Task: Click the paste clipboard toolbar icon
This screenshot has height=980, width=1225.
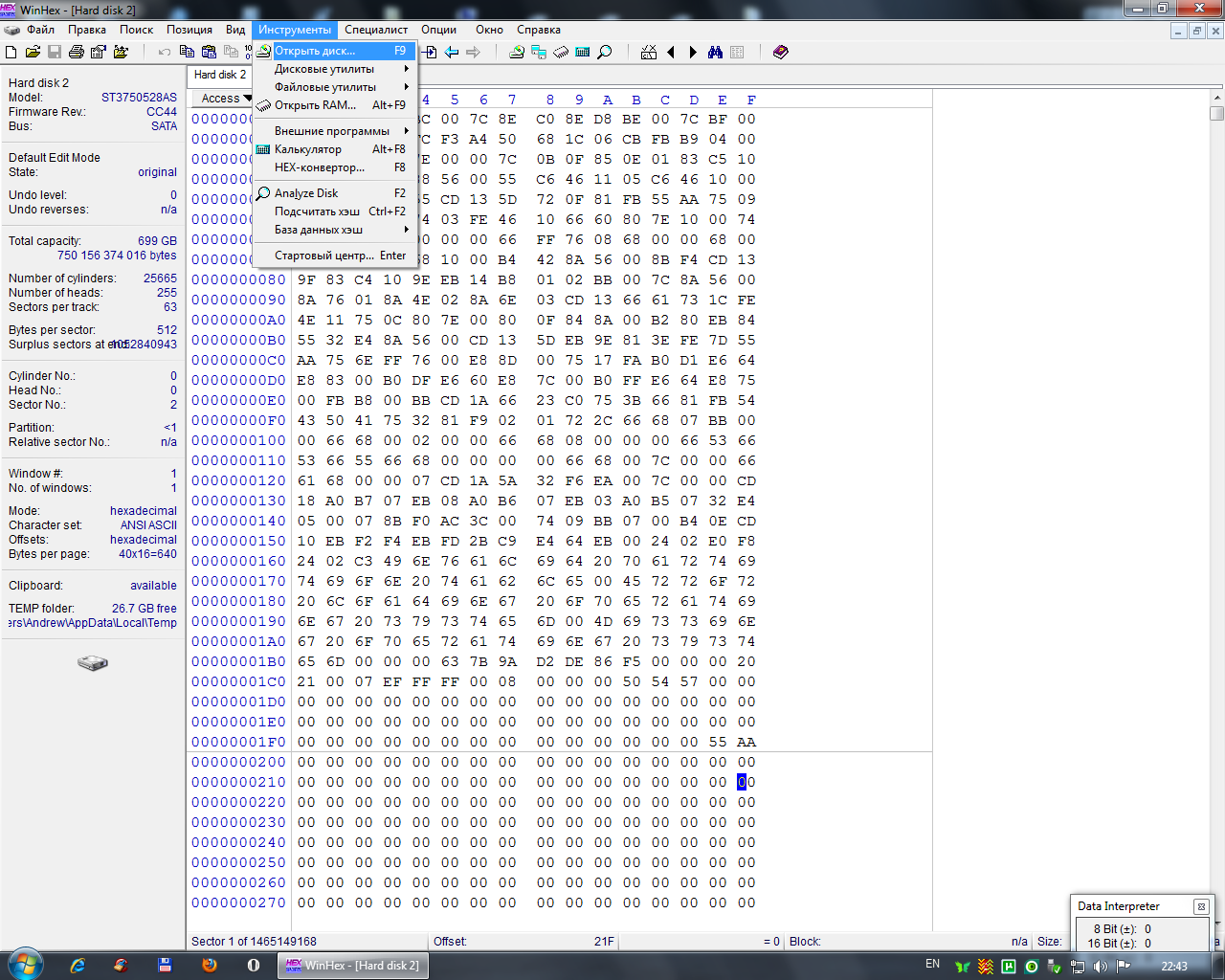Action: coord(209,52)
